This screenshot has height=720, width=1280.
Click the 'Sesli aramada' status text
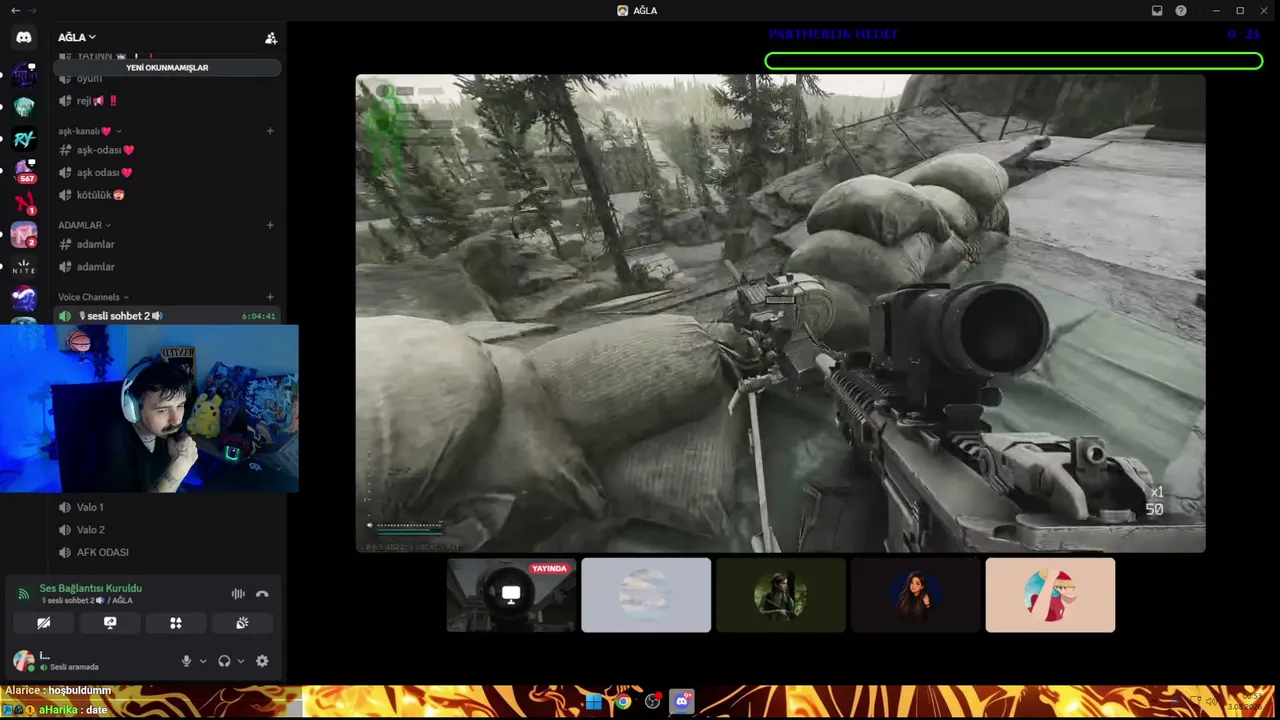pos(74,667)
